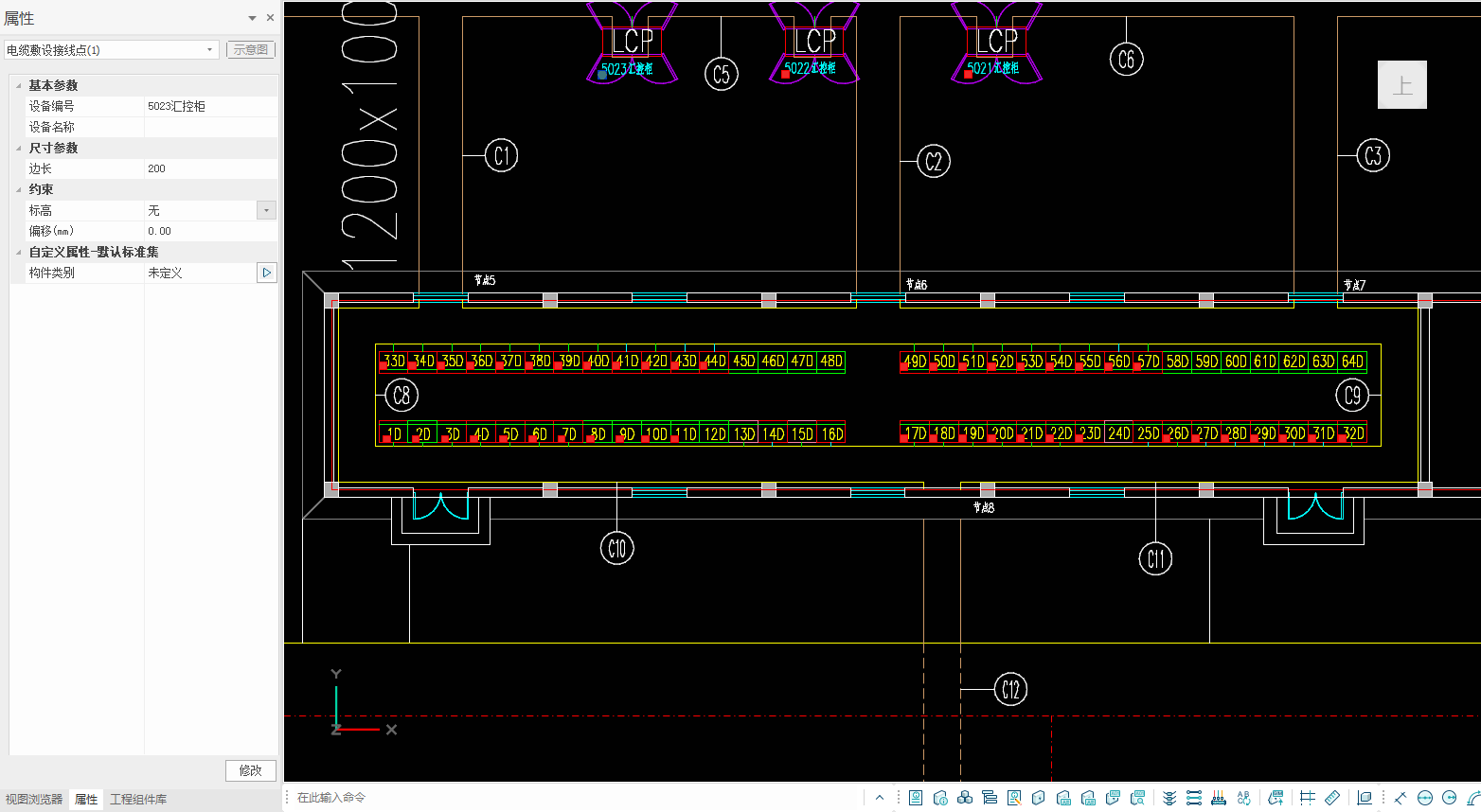Click the ABC text replace icon
Screen dimensions: 1481x812
[x=1243, y=798]
